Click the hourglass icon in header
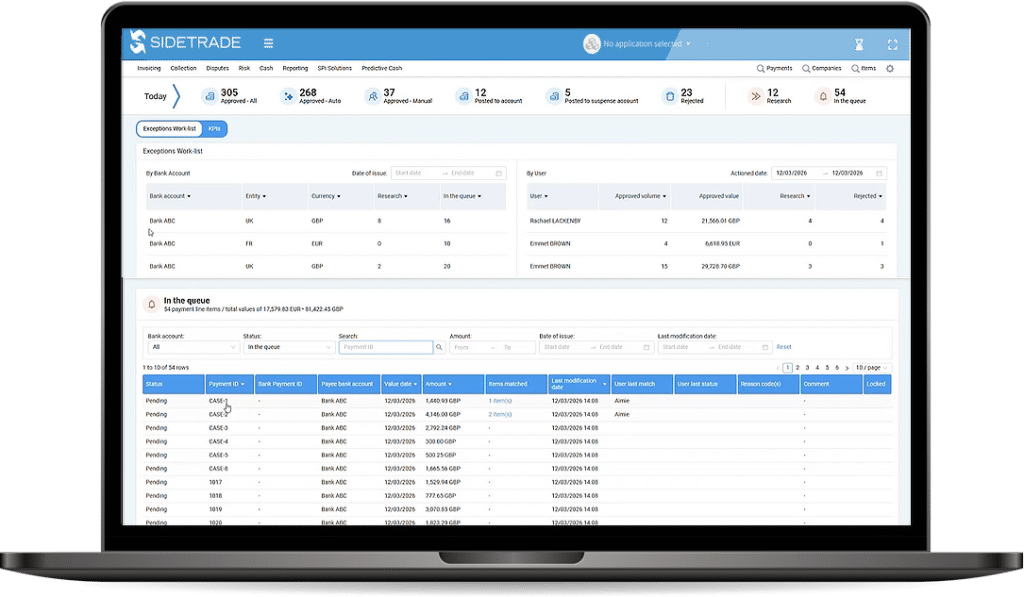This screenshot has height=597, width=1024. [x=858, y=44]
